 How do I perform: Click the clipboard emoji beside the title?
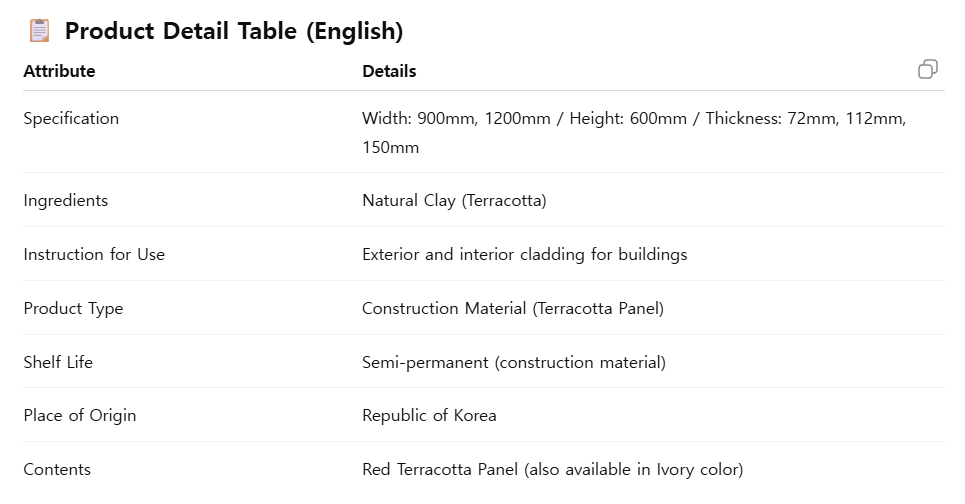tap(39, 30)
